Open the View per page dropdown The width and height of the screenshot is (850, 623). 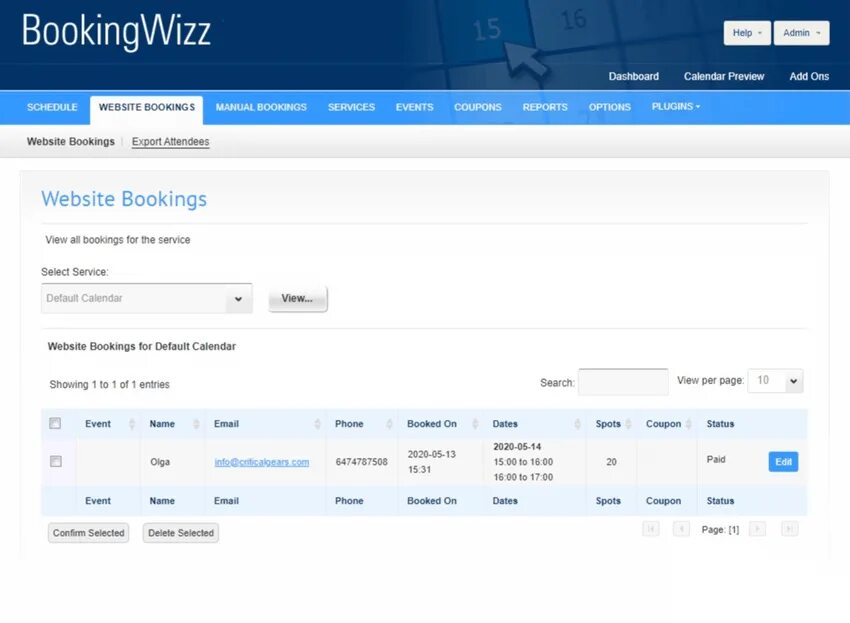tap(775, 381)
